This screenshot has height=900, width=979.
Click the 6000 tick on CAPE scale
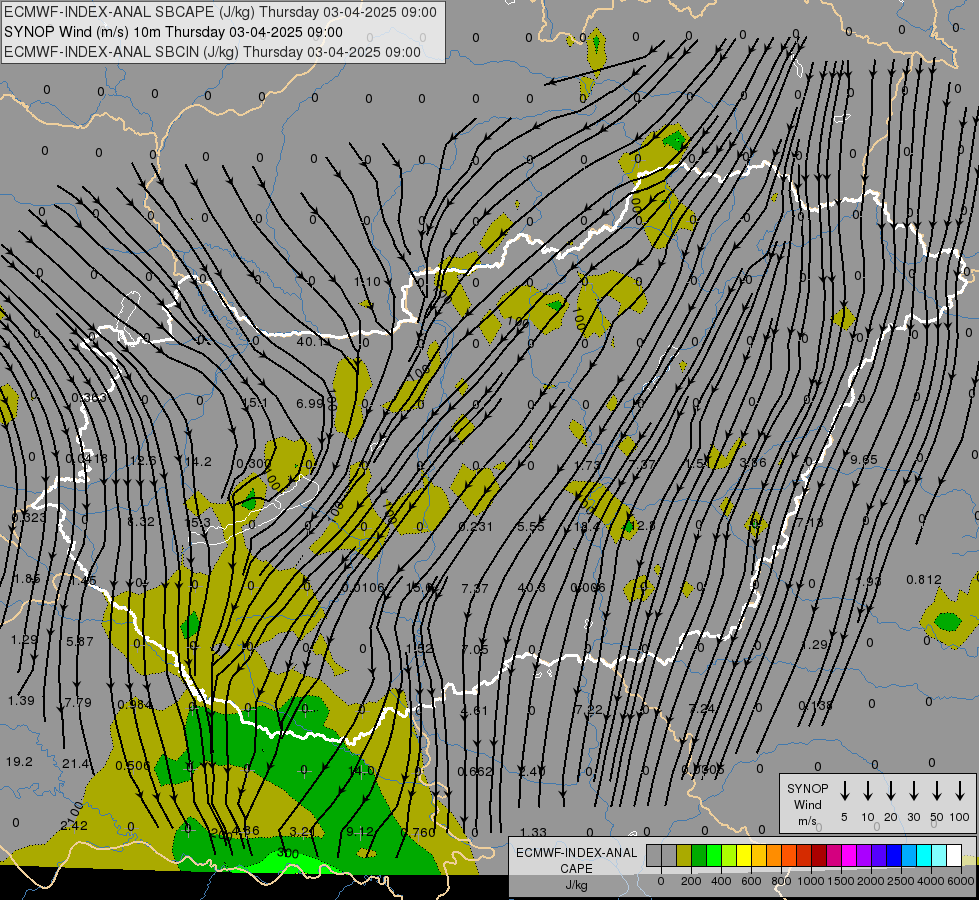pos(961,881)
